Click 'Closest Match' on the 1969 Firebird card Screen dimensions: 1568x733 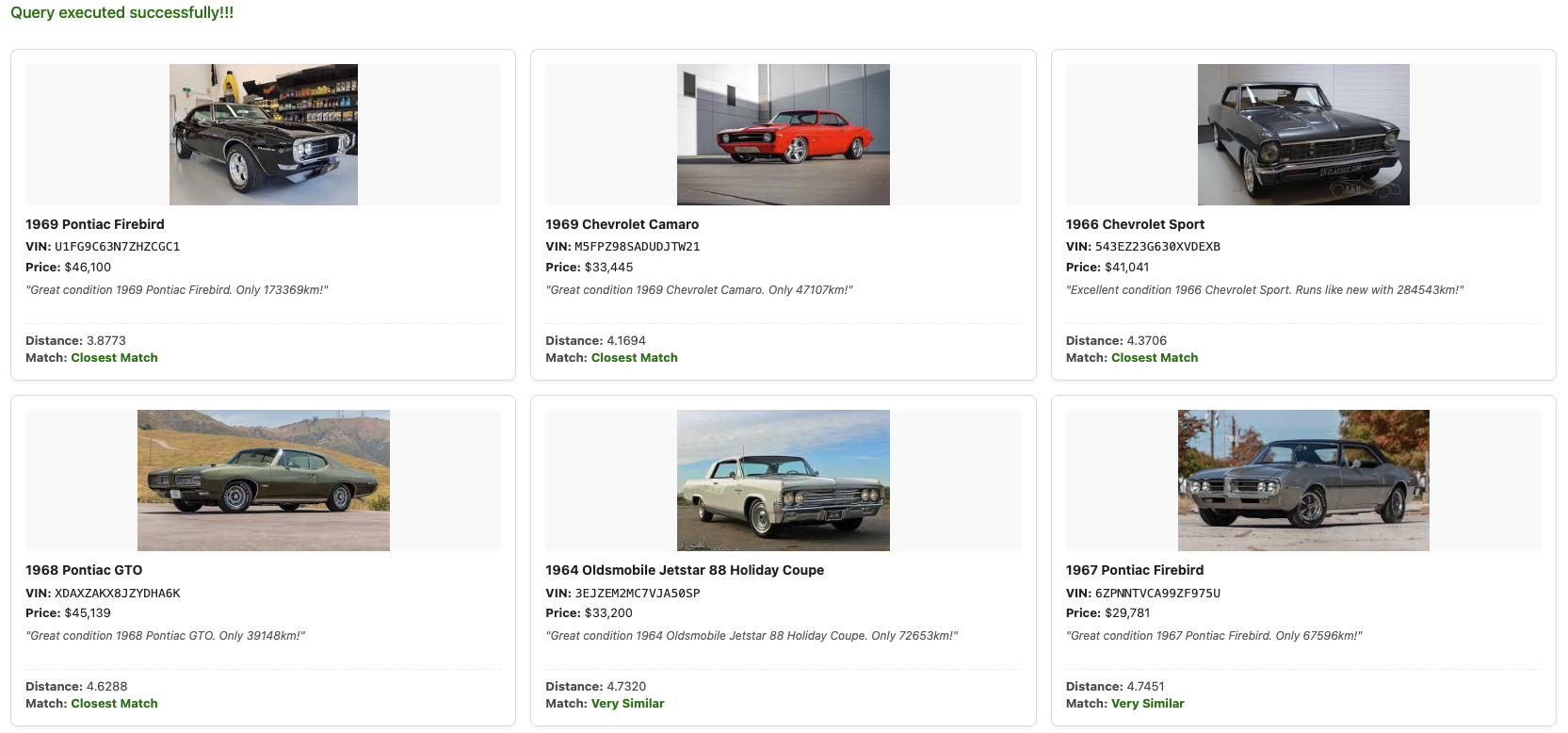point(114,358)
